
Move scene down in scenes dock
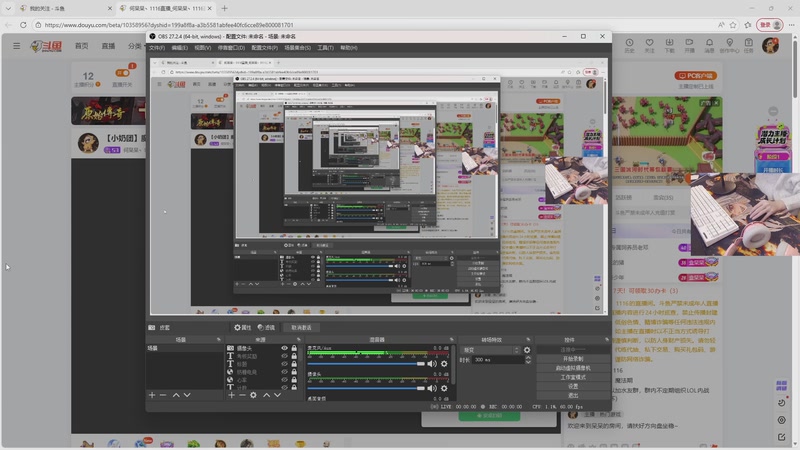[187, 395]
